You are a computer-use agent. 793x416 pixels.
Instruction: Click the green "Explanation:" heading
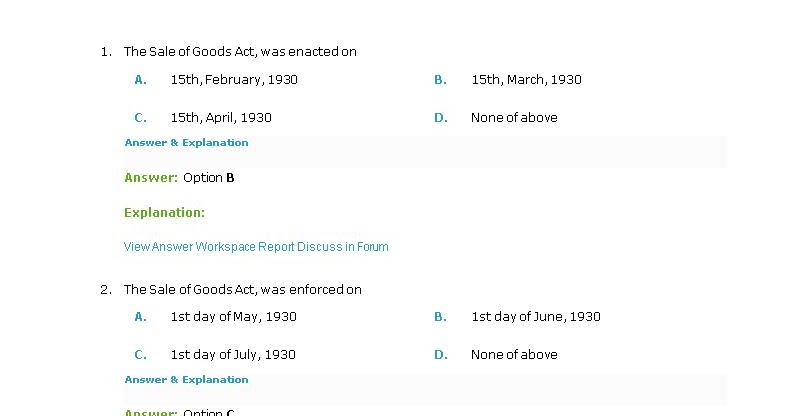coord(164,213)
